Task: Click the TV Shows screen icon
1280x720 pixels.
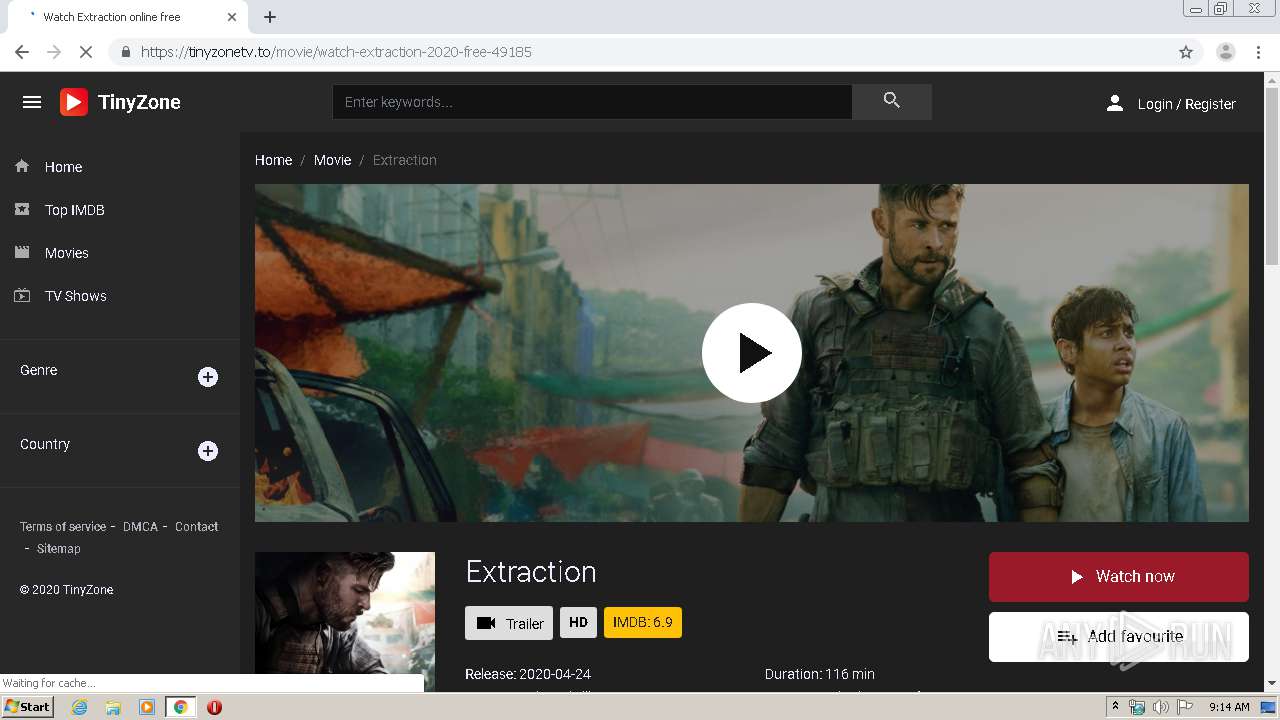Action: (22, 295)
